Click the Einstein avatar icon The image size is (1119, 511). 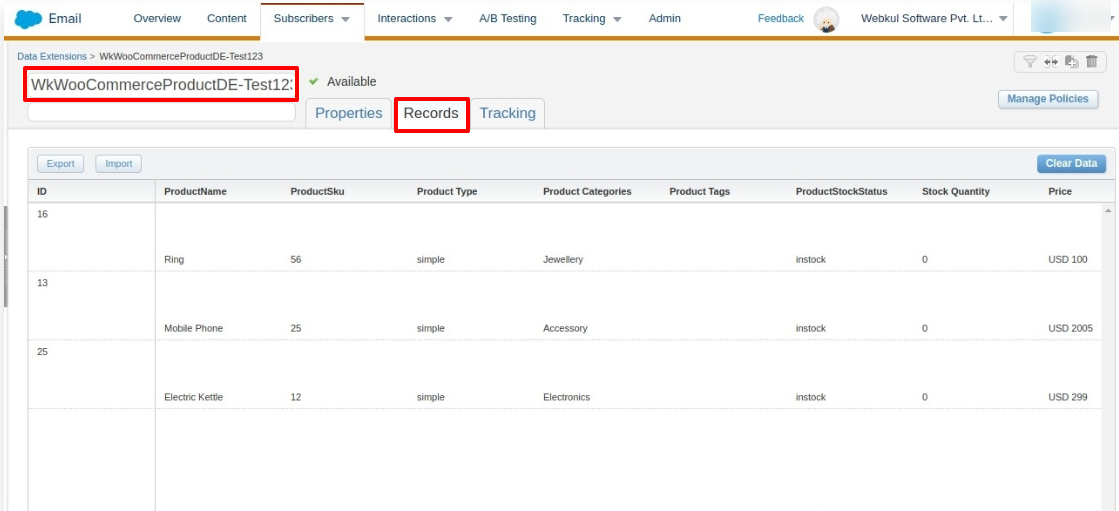[x=826, y=19]
